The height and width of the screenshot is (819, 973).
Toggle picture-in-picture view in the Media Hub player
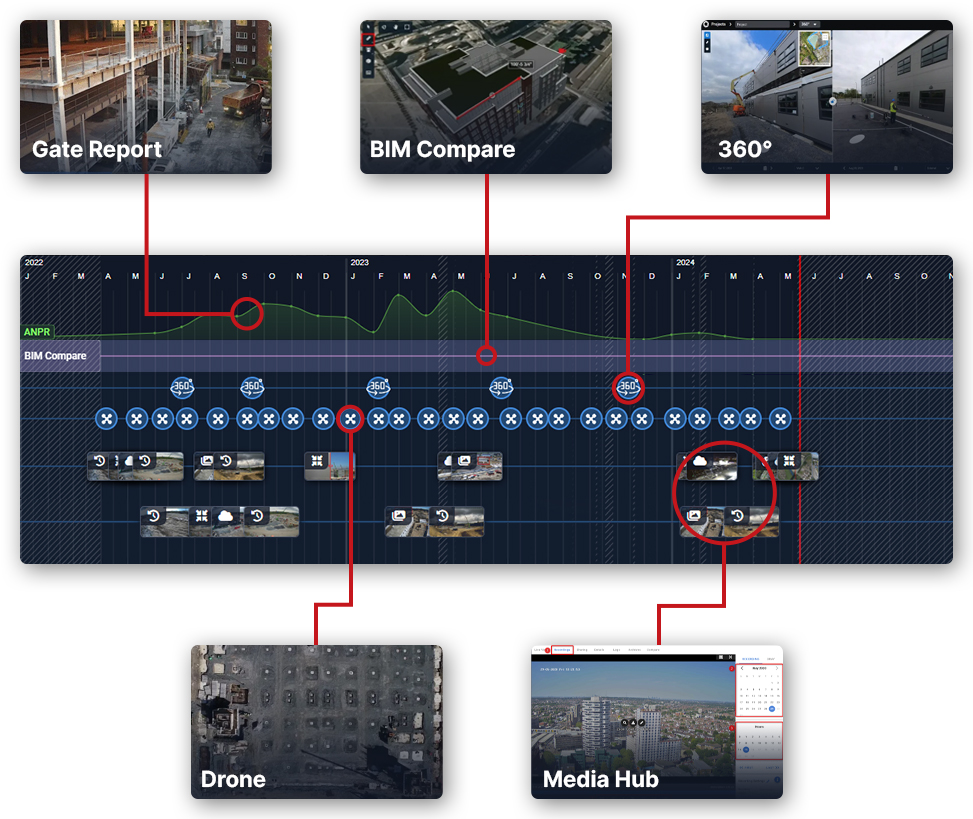[x=721, y=656]
